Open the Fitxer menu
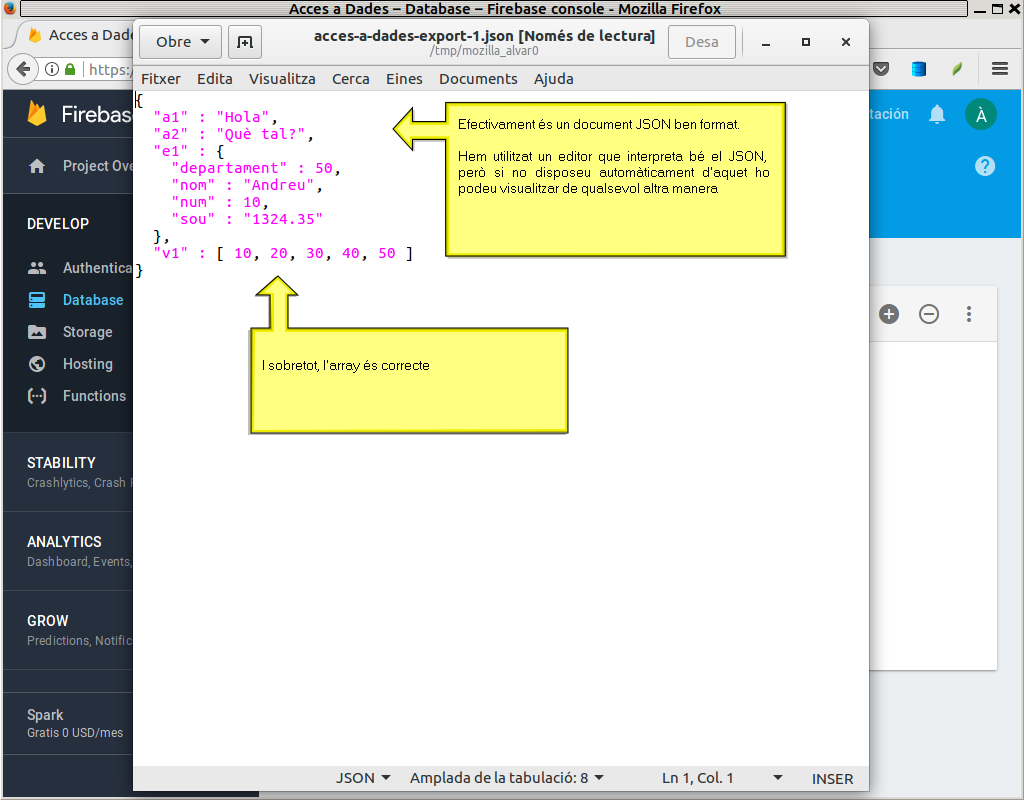The width and height of the screenshot is (1024, 800). tap(161, 79)
